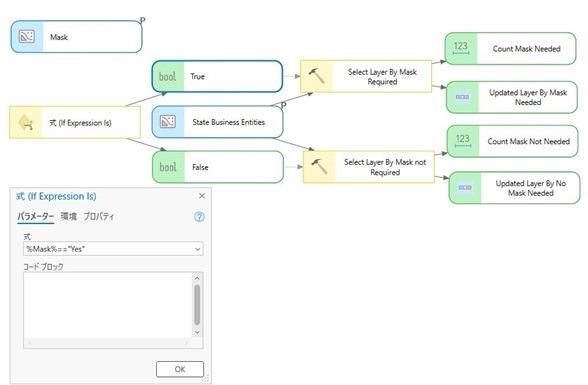The image size is (588, 385).
Task: Click layer icon on Updated Layer By Mask Needed
Action: (x=462, y=97)
